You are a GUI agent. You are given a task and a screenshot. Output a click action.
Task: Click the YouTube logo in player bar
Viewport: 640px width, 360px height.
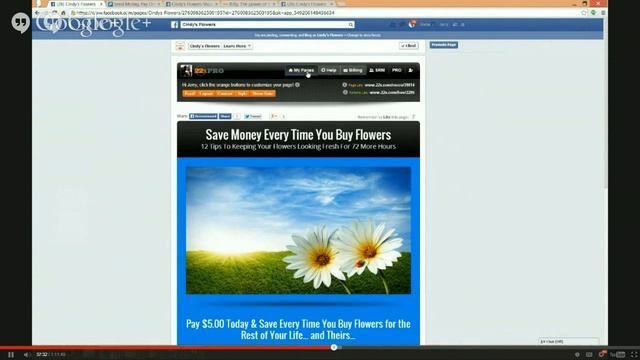pos(618,355)
